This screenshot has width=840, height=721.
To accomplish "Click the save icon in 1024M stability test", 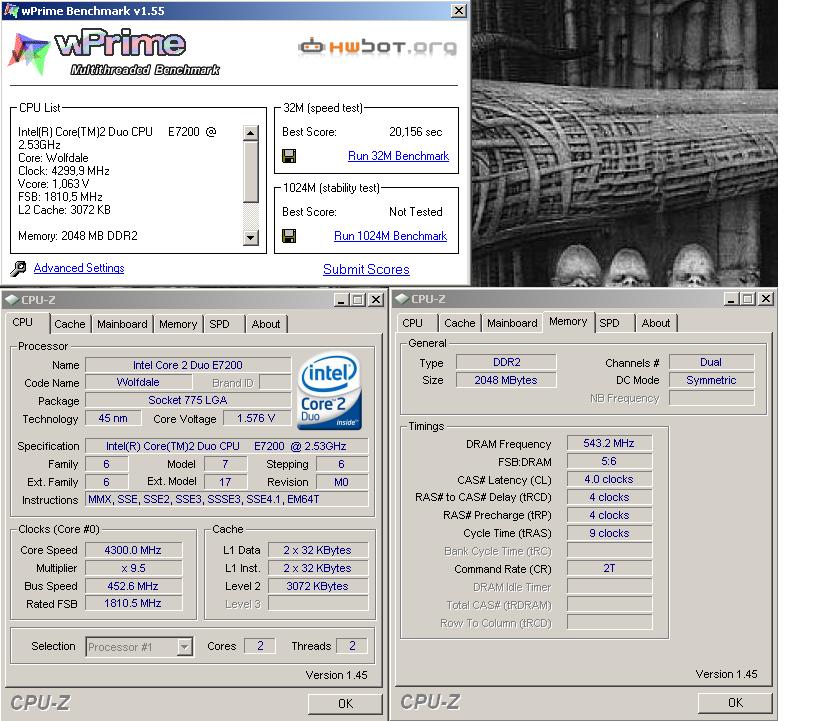I will tap(289, 236).
